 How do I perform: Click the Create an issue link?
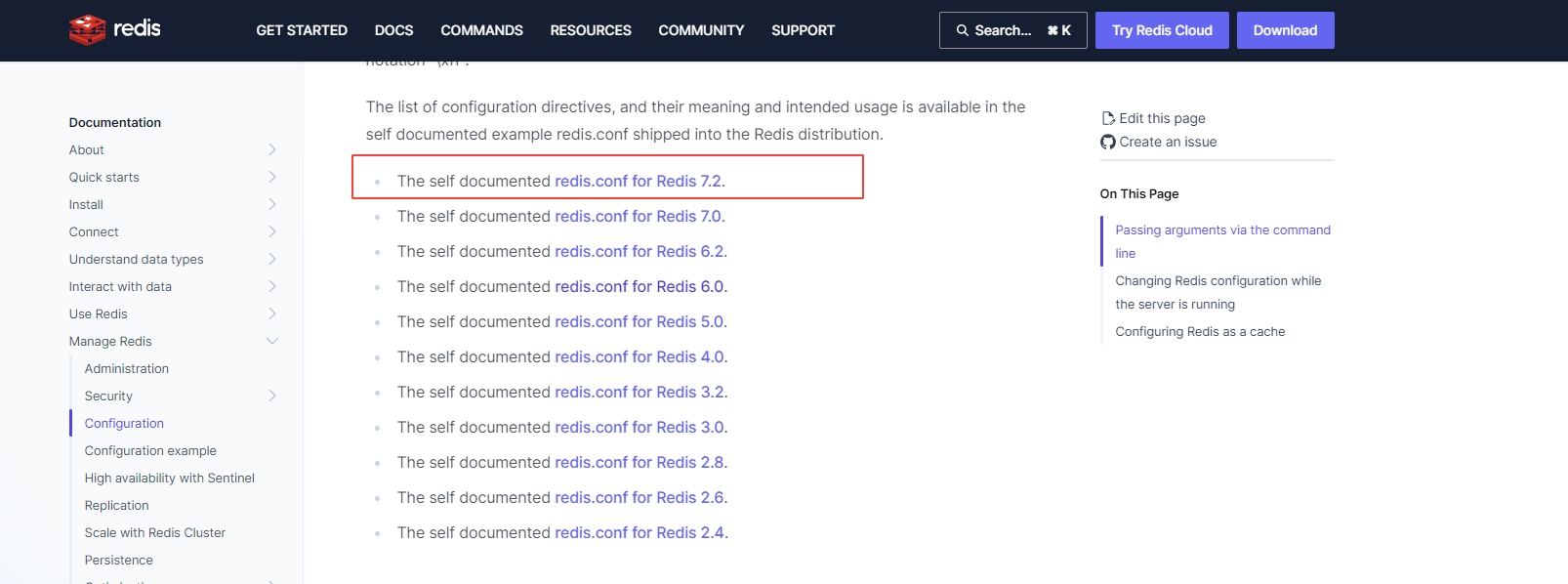(x=1168, y=142)
